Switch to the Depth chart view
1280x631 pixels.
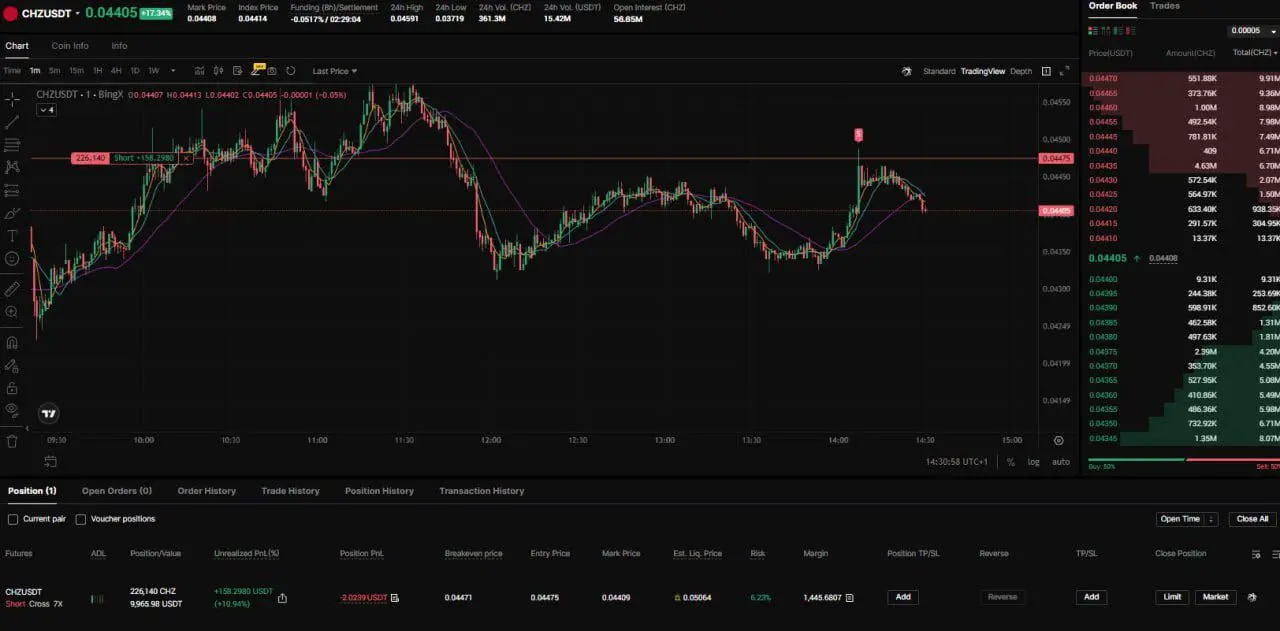pos(1021,71)
